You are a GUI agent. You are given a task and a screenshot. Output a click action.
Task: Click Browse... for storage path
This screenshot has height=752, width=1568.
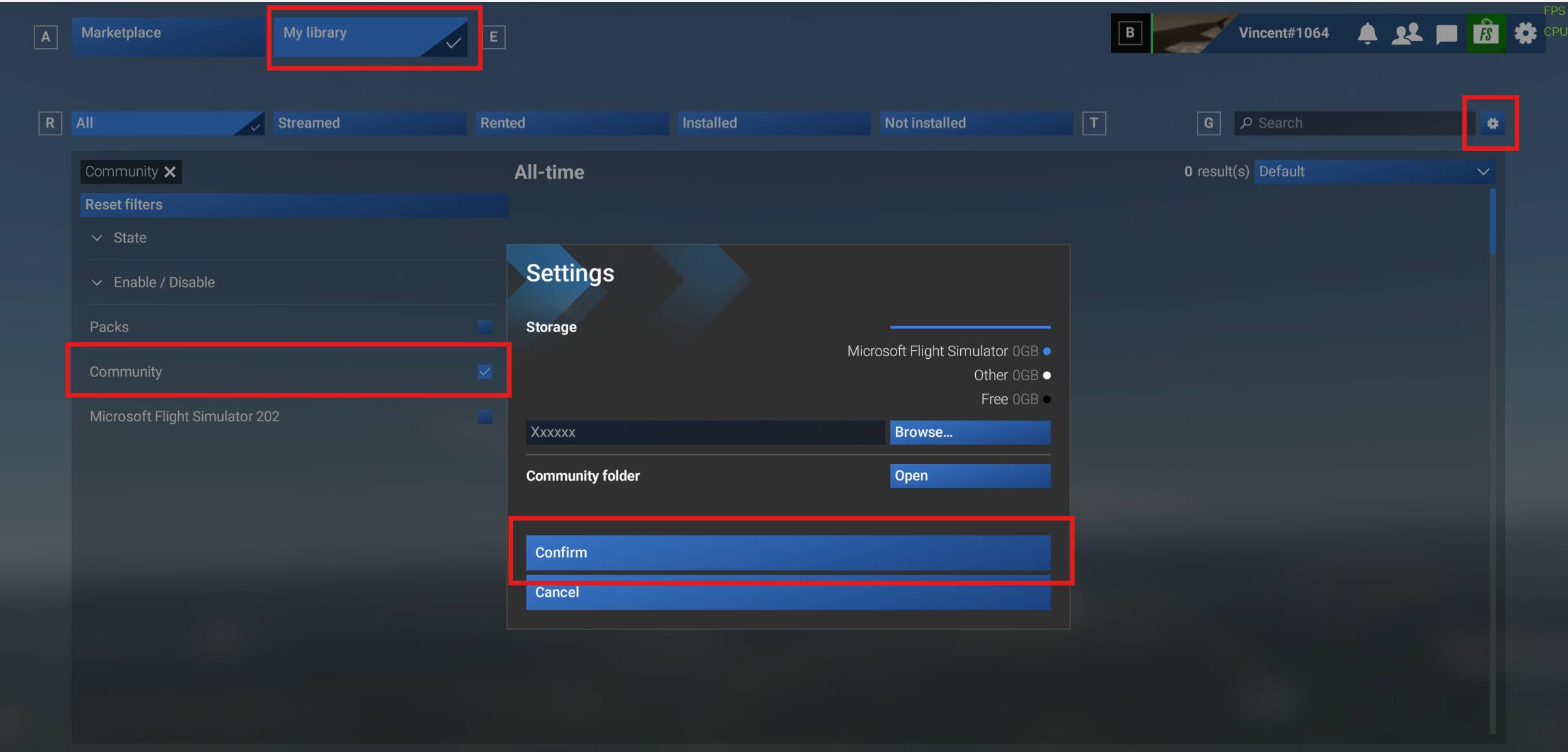(969, 432)
